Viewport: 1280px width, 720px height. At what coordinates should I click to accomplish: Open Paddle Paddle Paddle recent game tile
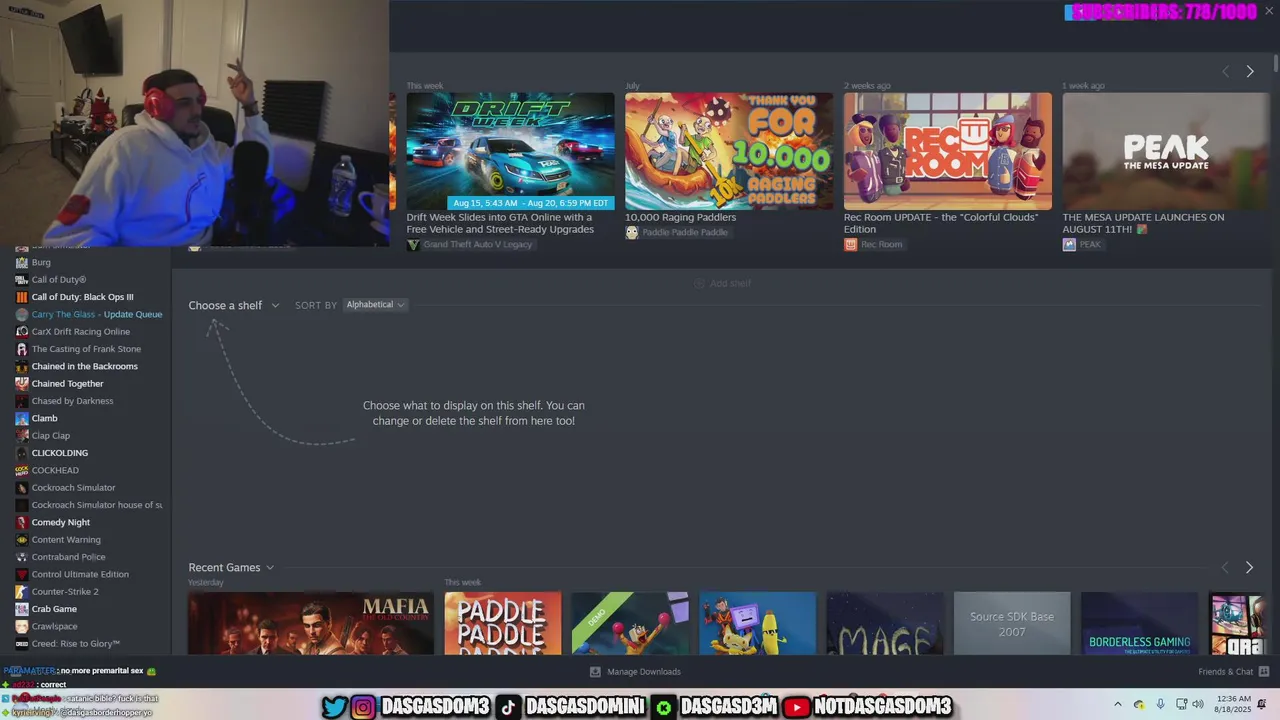tap(503, 623)
